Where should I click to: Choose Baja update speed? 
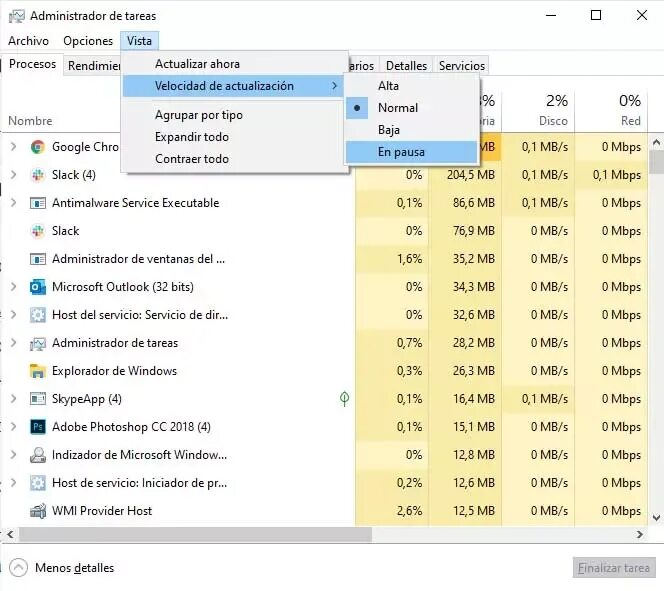411,130
